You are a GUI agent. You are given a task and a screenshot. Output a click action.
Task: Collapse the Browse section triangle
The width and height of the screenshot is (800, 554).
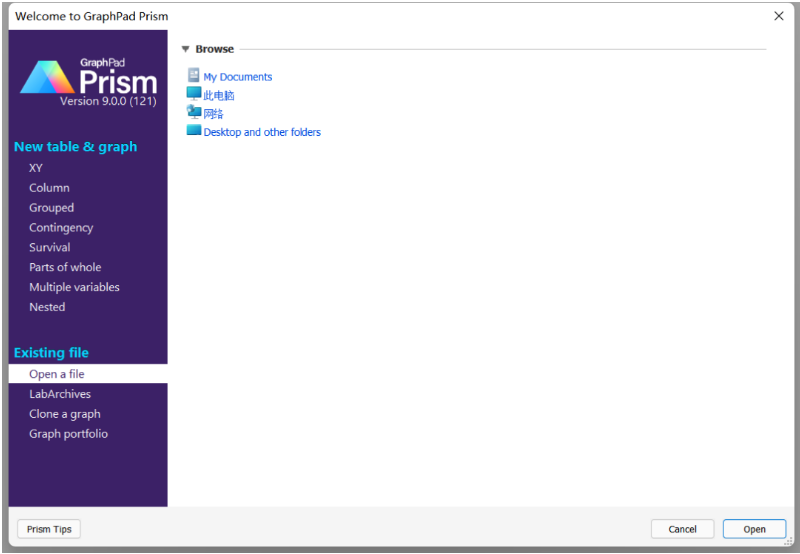186,49
